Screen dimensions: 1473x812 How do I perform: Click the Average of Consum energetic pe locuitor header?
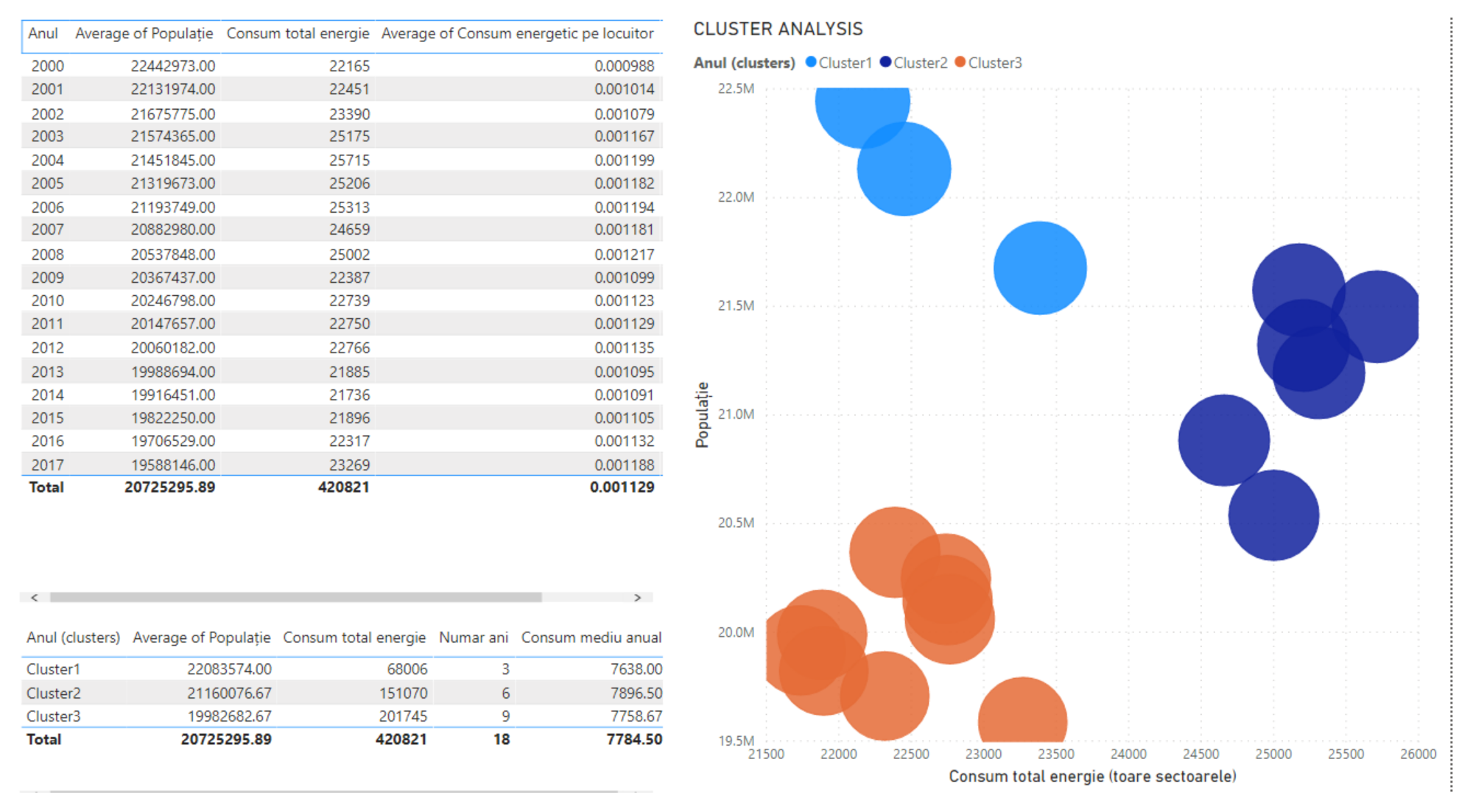click(x=517, y=34)
